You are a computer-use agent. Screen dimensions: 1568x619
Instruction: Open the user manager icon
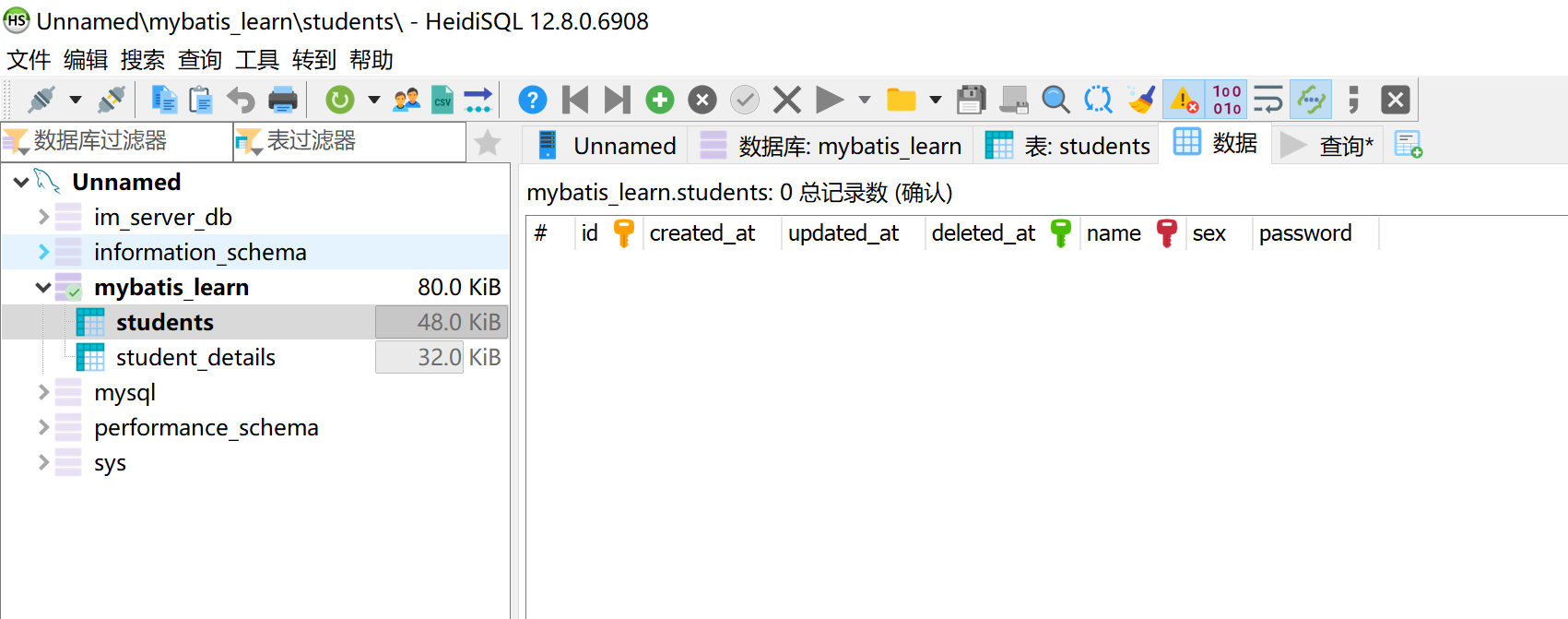(x=406, y=100)
